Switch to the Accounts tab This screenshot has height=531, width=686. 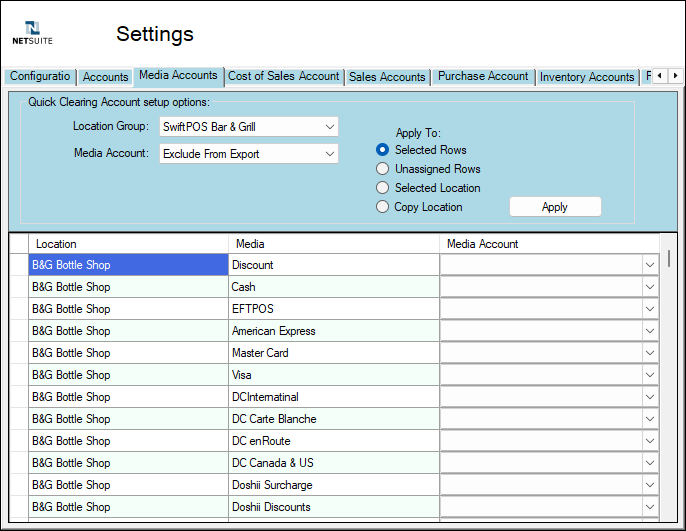coord(105,77)
